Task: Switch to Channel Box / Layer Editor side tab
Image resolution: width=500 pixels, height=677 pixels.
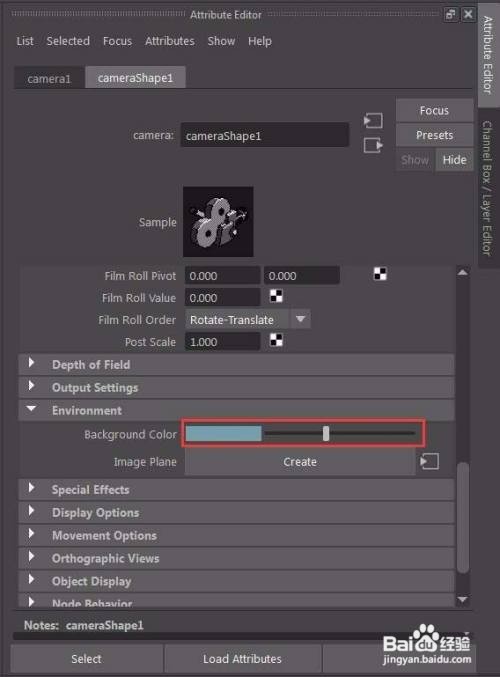Action: click(x=488, y=188)
